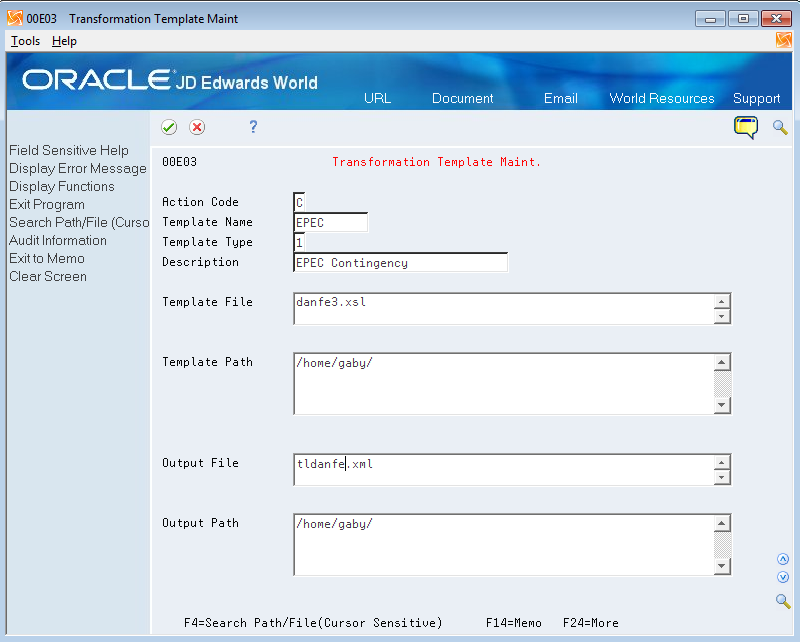Click the green checkmark OK icon
The image size is (800, 642).
(x=169, y=127)
